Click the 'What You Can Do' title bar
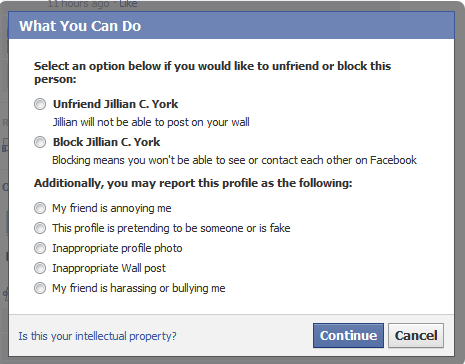465x364 pixels. coord(231,26)
